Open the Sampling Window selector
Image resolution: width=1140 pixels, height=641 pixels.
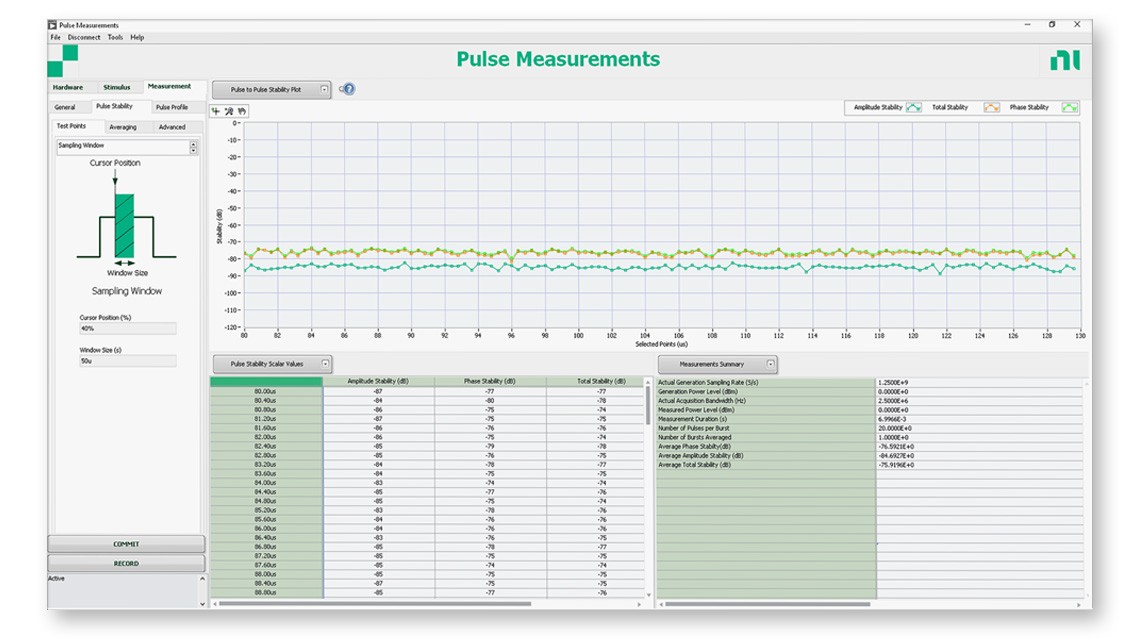[x=122, y=146]
